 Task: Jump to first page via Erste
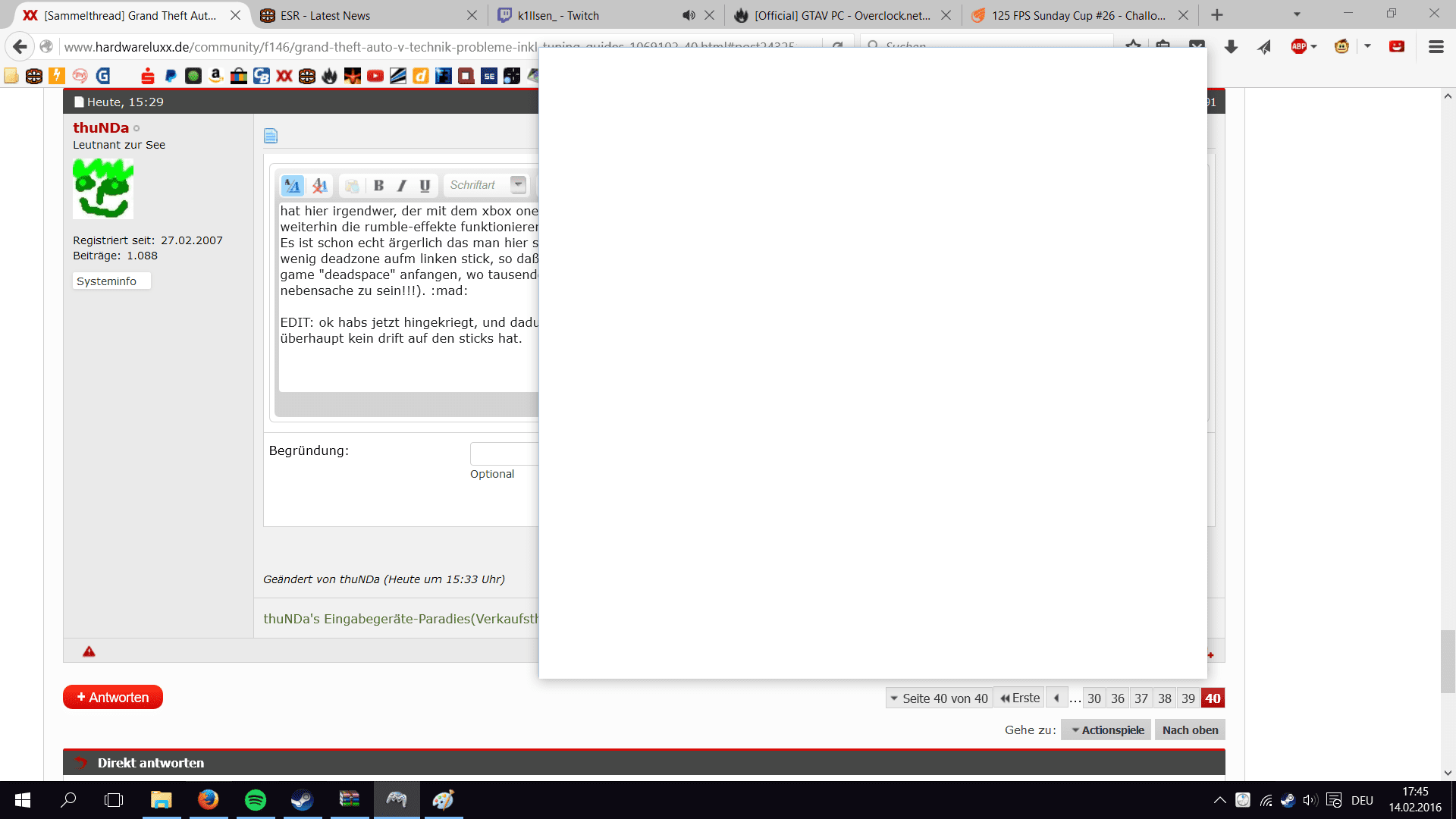1020,698
